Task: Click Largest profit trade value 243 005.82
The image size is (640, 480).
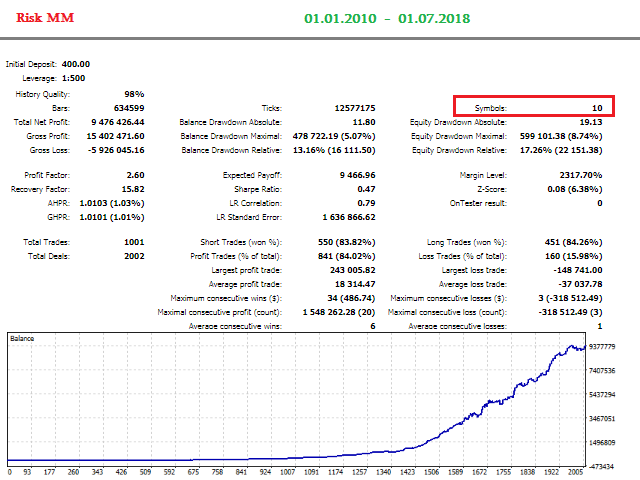Action: tap(353, 270)
